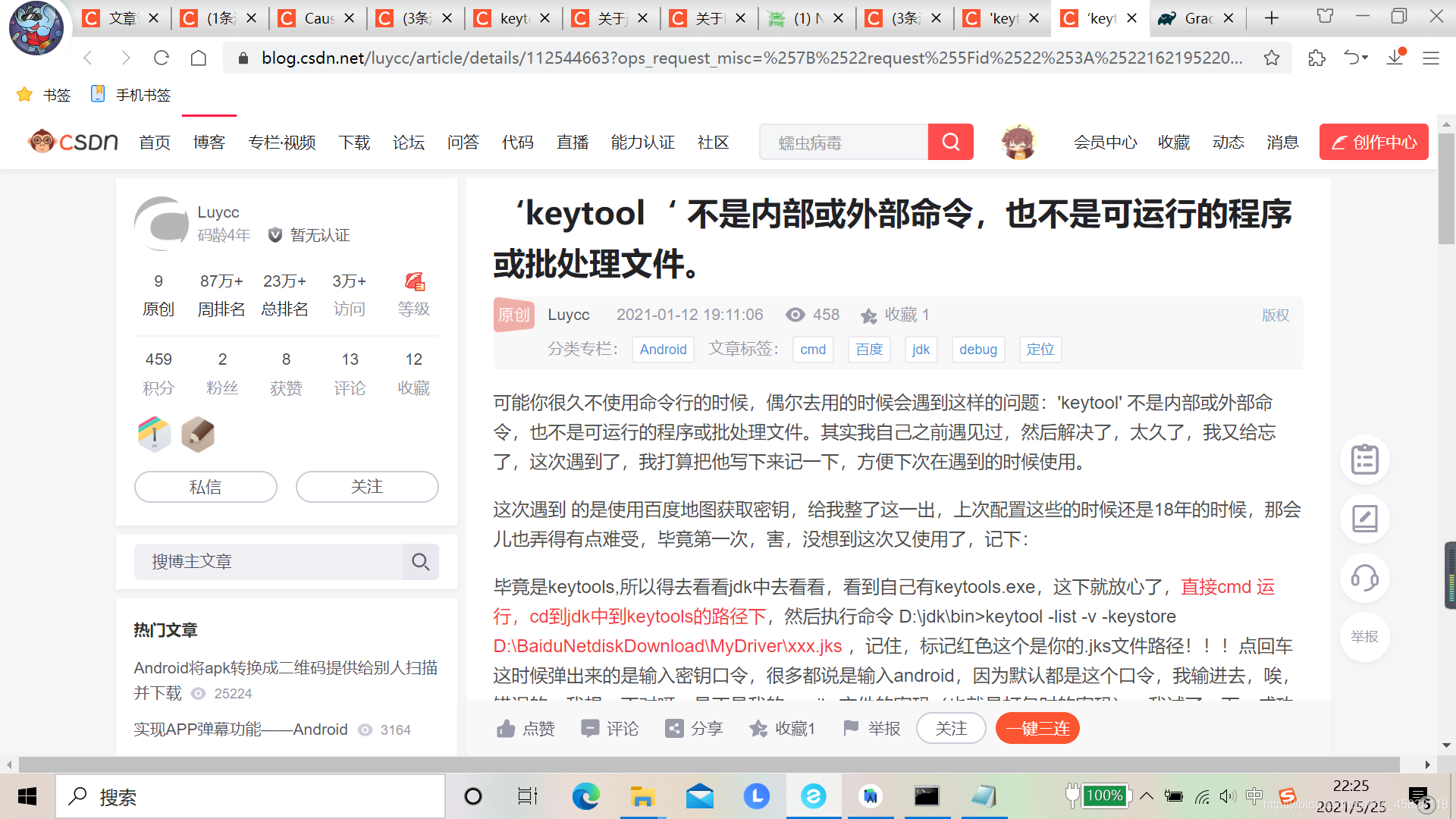
Task: Click author name Luycc in sidebar
Action: tap(218, 212)
